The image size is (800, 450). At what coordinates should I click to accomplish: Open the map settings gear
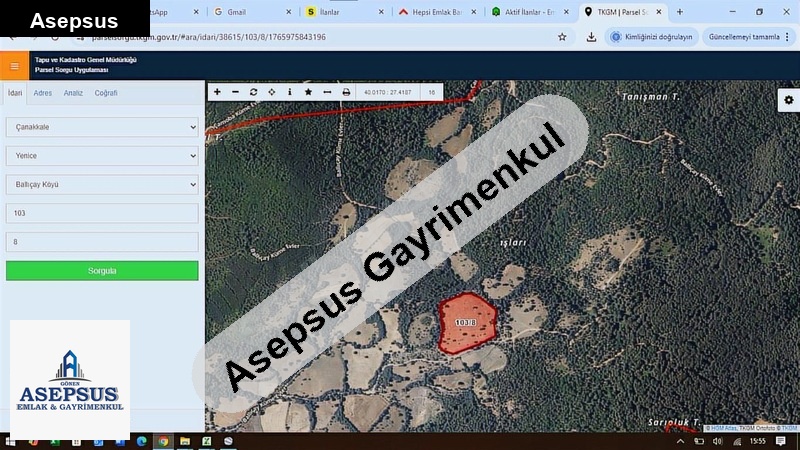click(x=788, y=100)
